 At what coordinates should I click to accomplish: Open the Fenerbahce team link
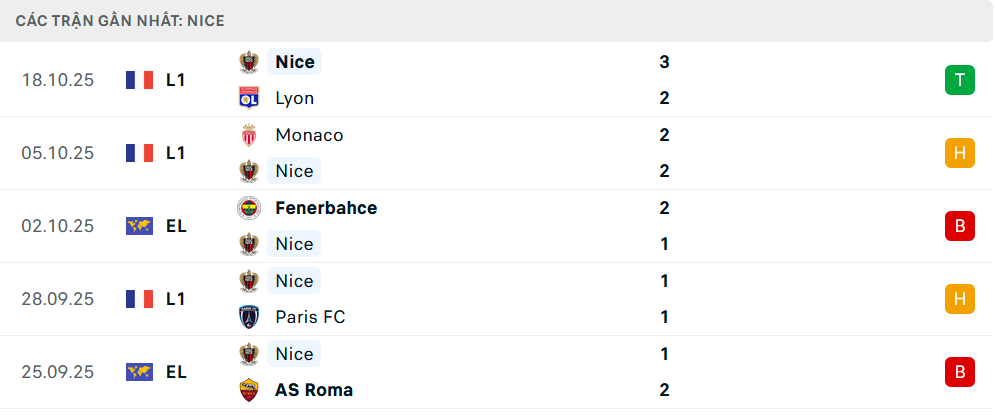point(325,208)
